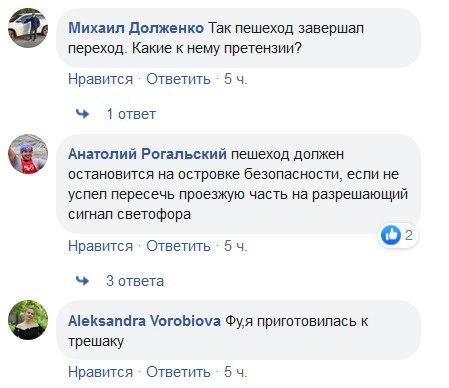
Task: Click the blue thumbs-up reaction icon
Action: [x=391, y=235]
